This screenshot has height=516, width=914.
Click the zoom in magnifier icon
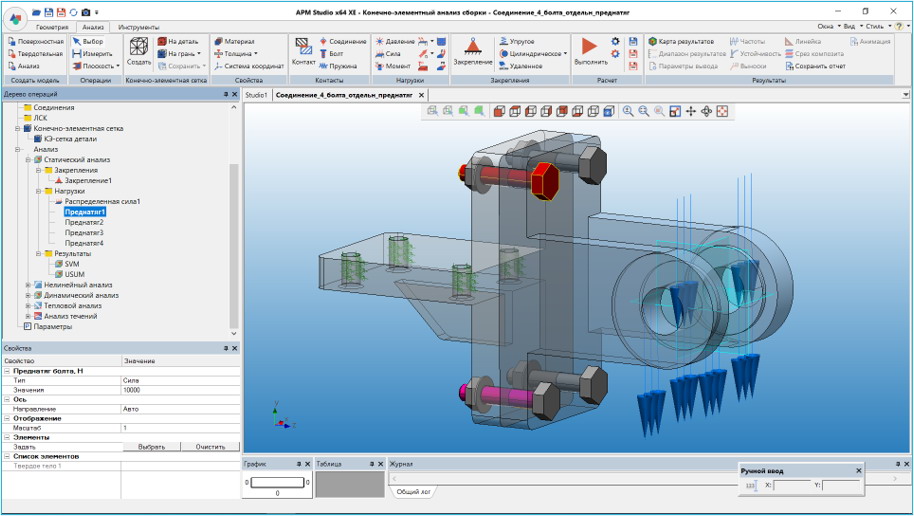pyautogui.click(x=628, y=111)
